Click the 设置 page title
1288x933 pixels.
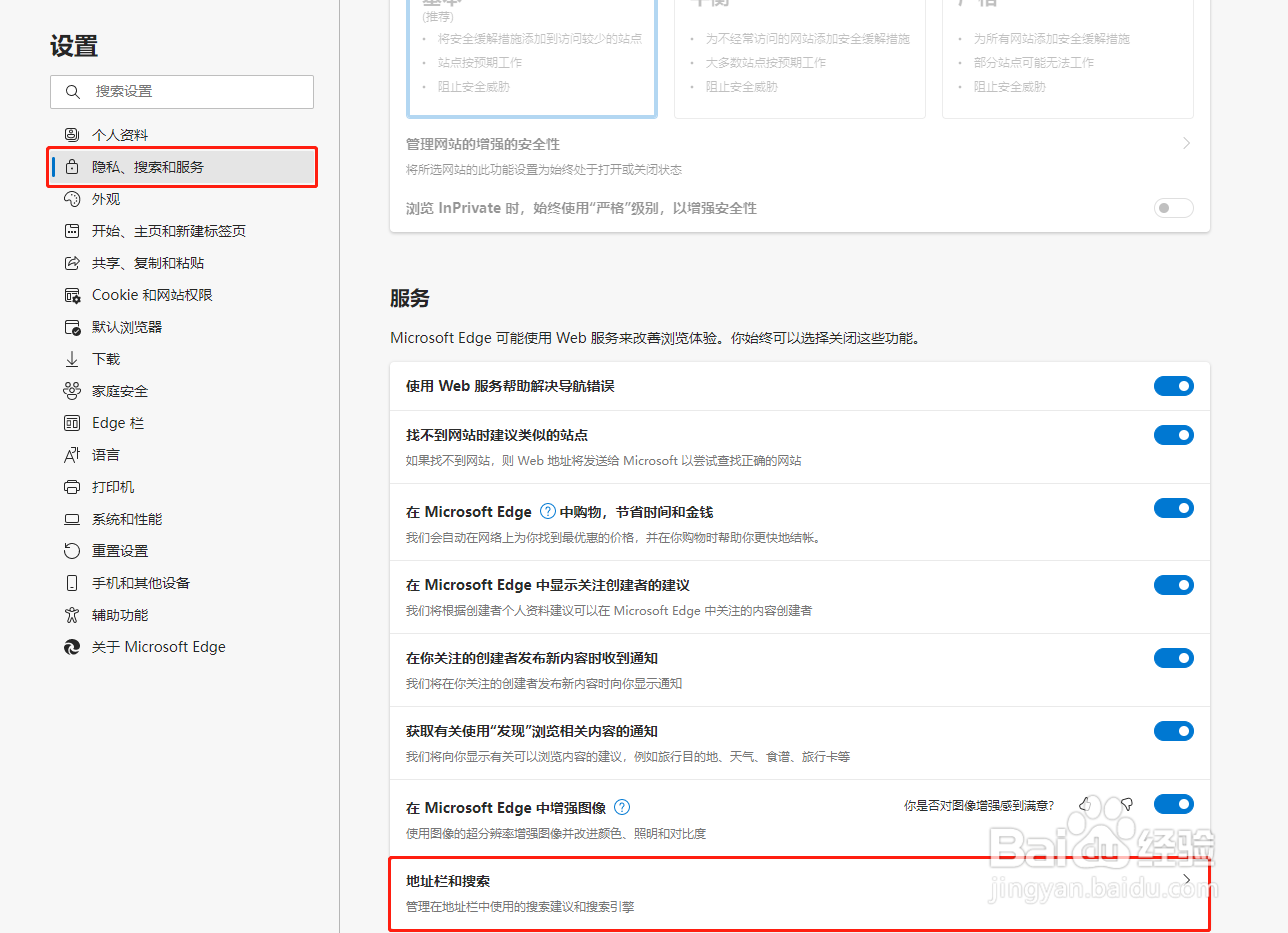pos(74,46)
